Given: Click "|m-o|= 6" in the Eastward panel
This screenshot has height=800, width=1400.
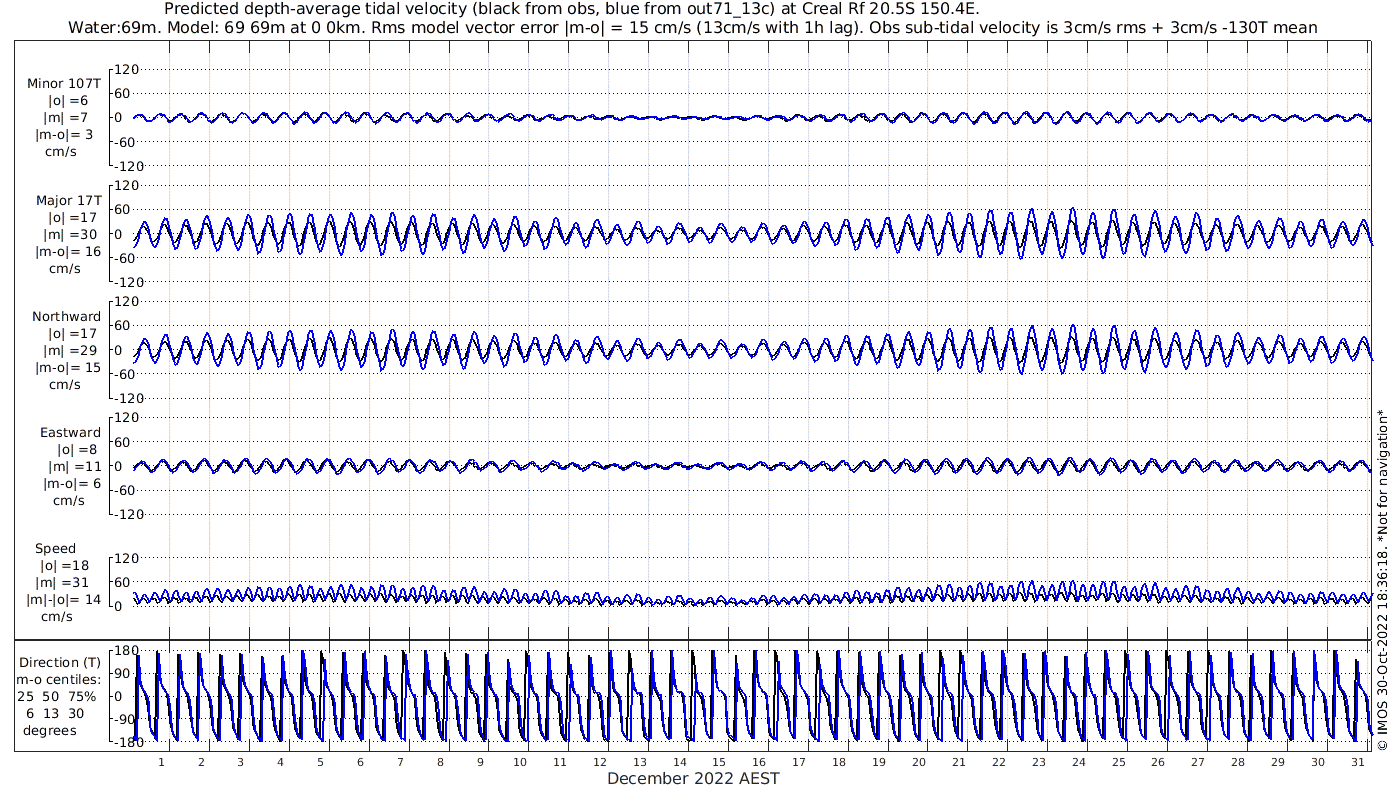Looking at the screenshot, I should [x=72, y=484].
